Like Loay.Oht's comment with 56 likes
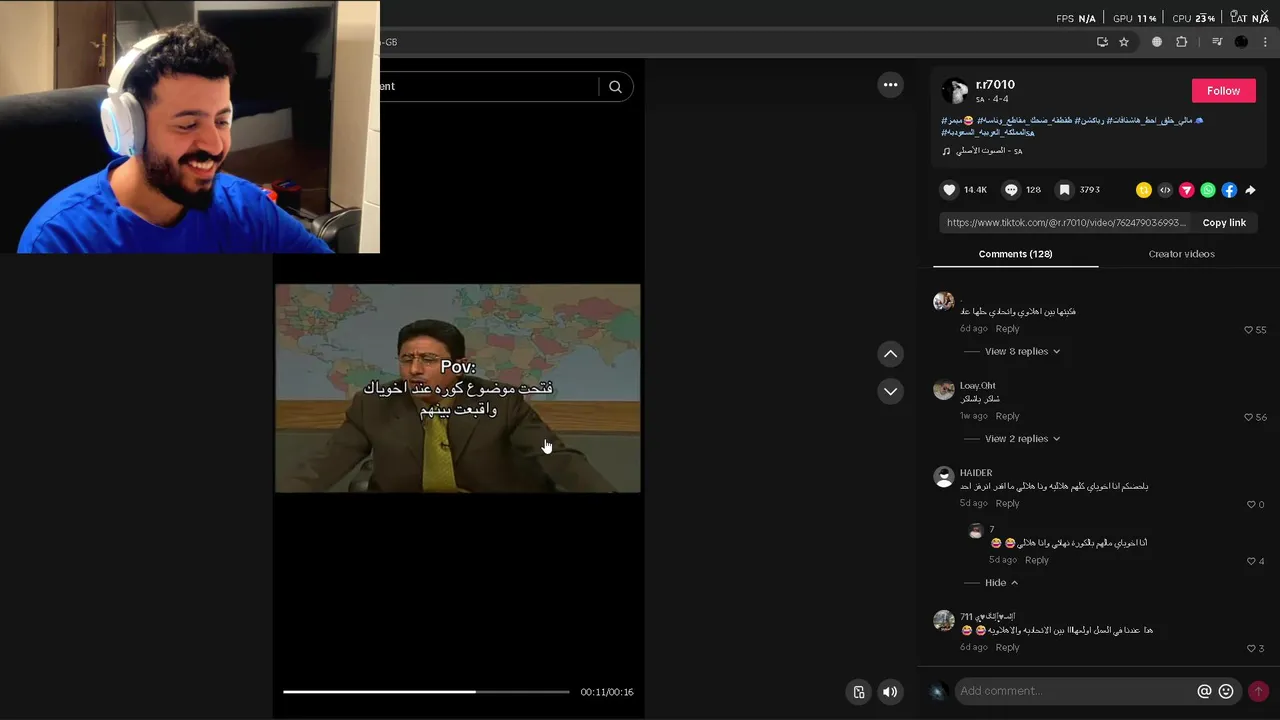 [1248, 417]
